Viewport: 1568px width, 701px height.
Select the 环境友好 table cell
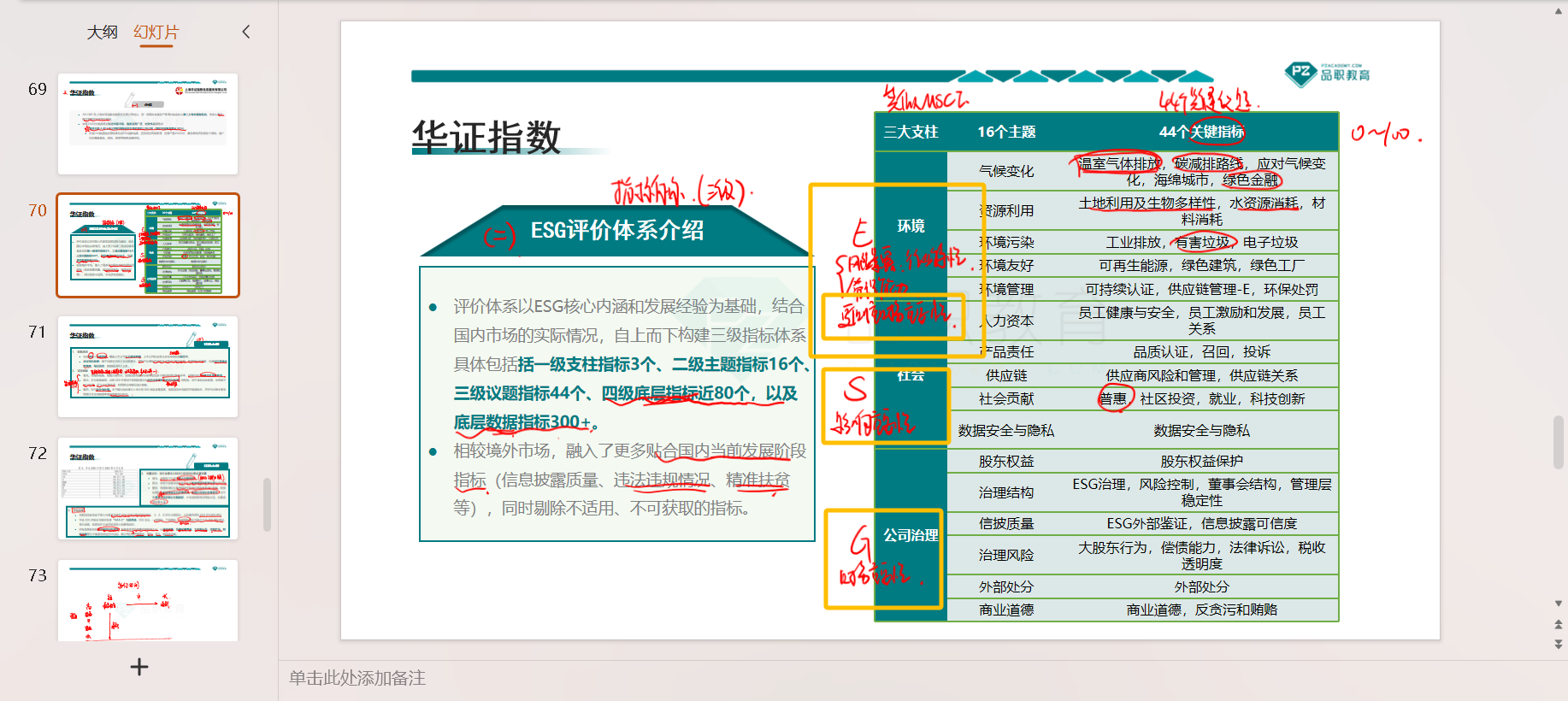pyautogui.click(x=1006, y=265)
